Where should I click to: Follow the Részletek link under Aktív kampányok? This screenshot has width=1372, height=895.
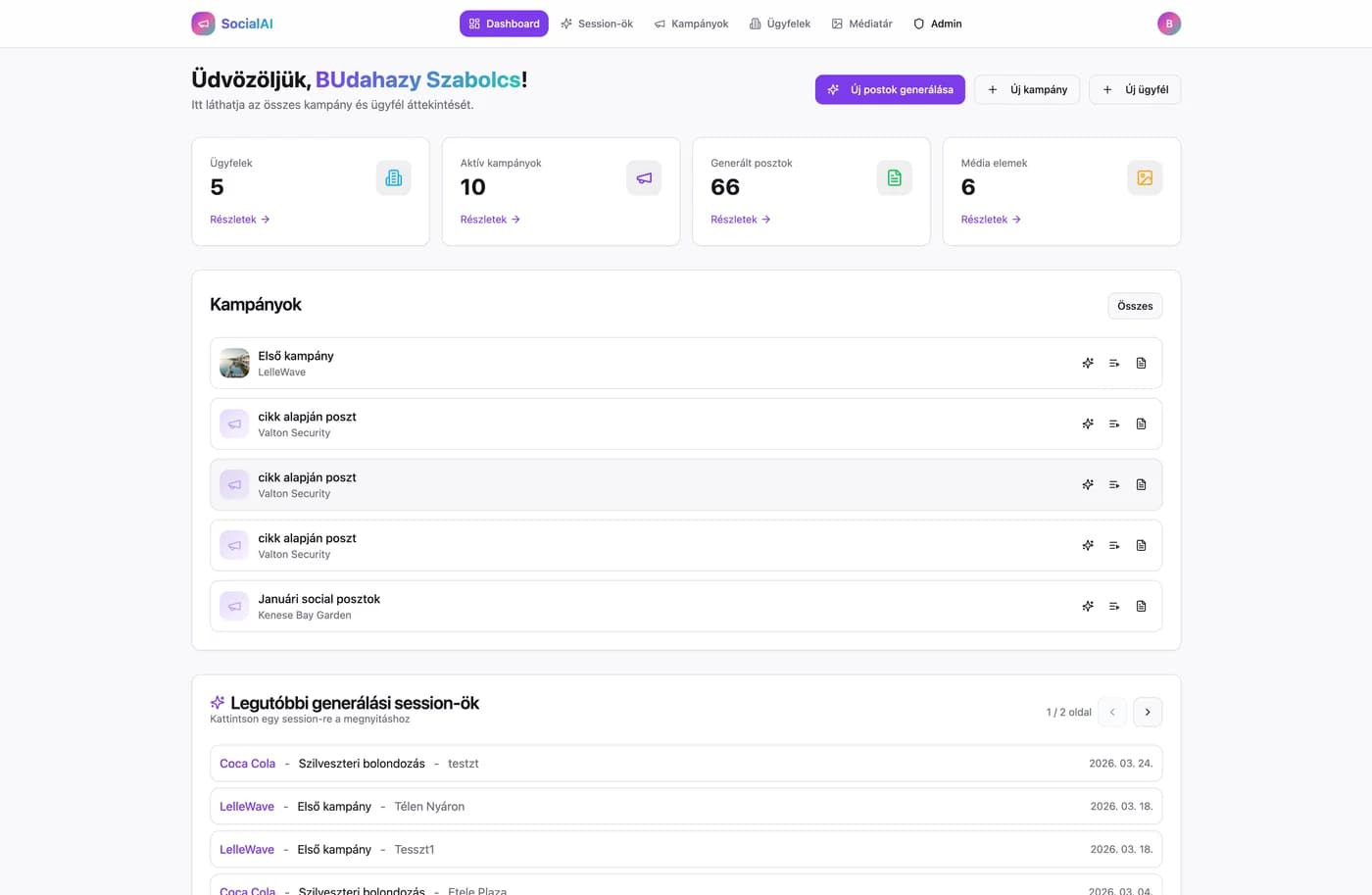pyautogui.click(x=490, y=220)
